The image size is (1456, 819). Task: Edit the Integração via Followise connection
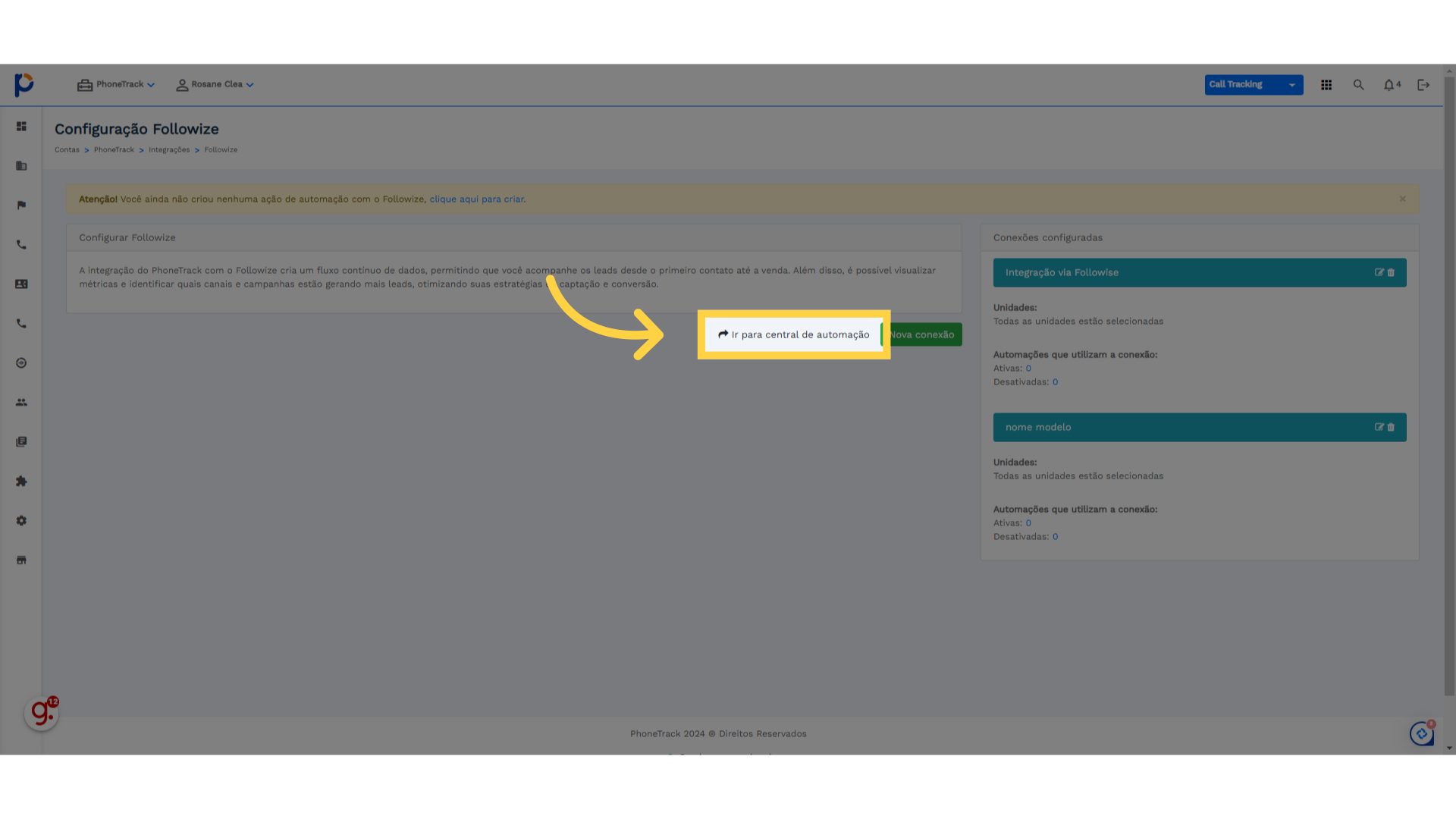(x=1379, y=272)
